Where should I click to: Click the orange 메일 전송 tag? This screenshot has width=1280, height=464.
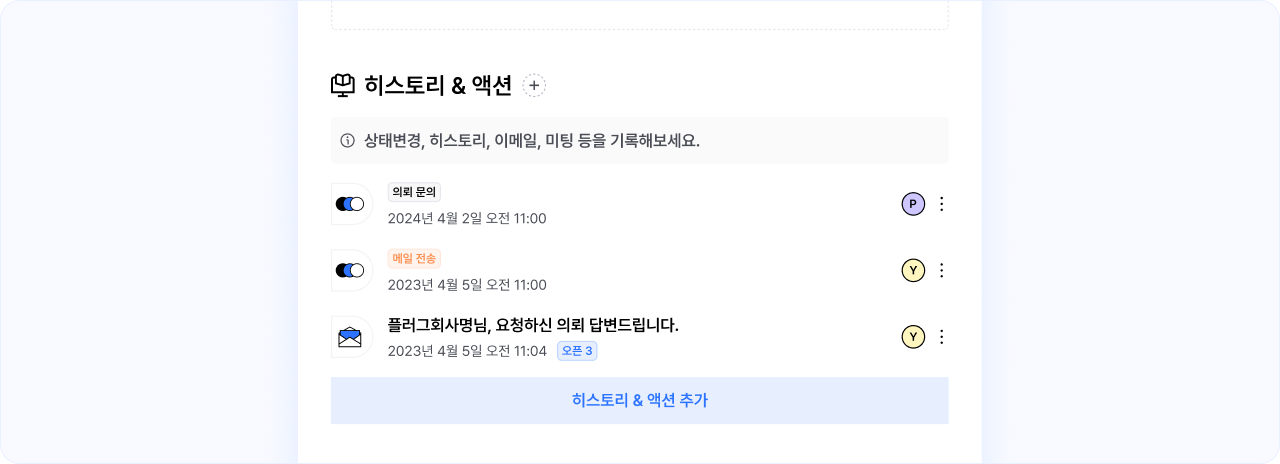[414, 258]
